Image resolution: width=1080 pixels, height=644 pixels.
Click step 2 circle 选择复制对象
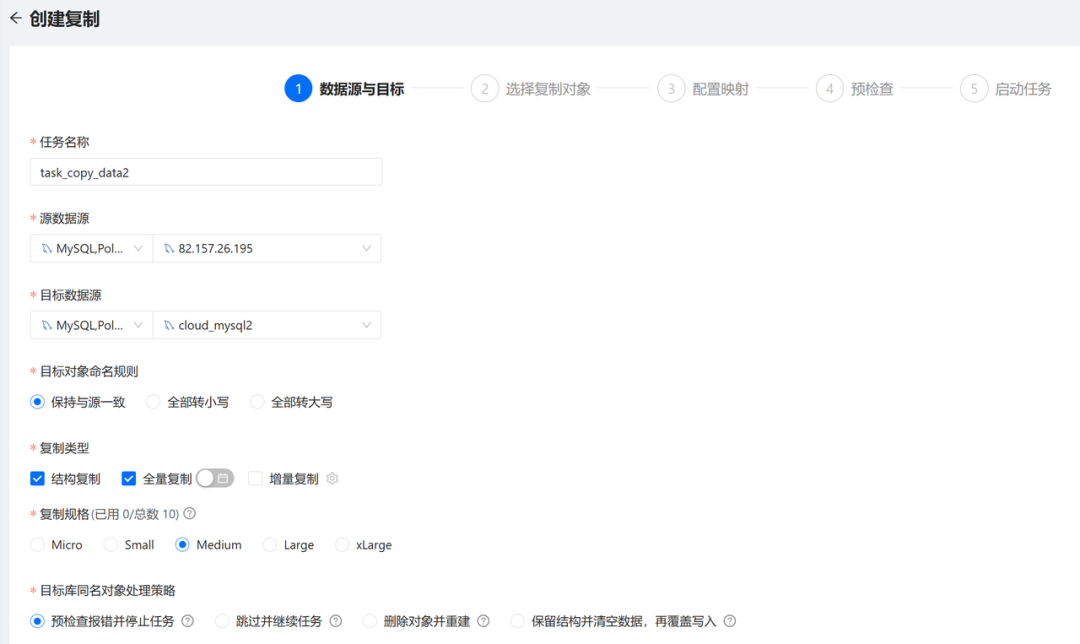[484, 89]
